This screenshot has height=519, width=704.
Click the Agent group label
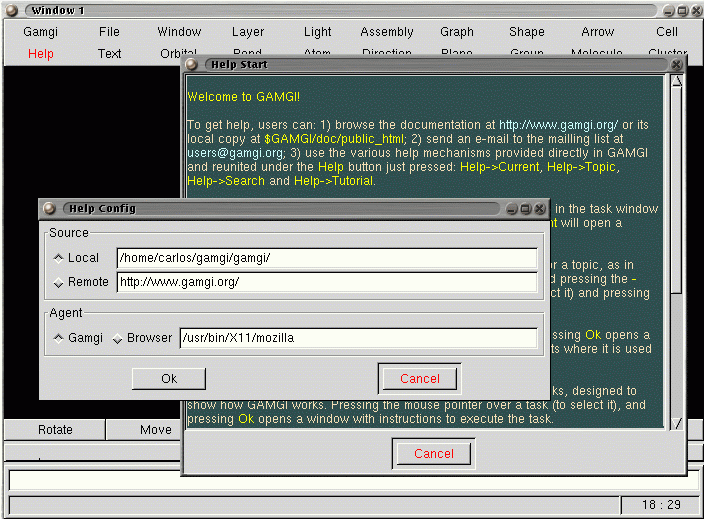[x=66, y=313]
